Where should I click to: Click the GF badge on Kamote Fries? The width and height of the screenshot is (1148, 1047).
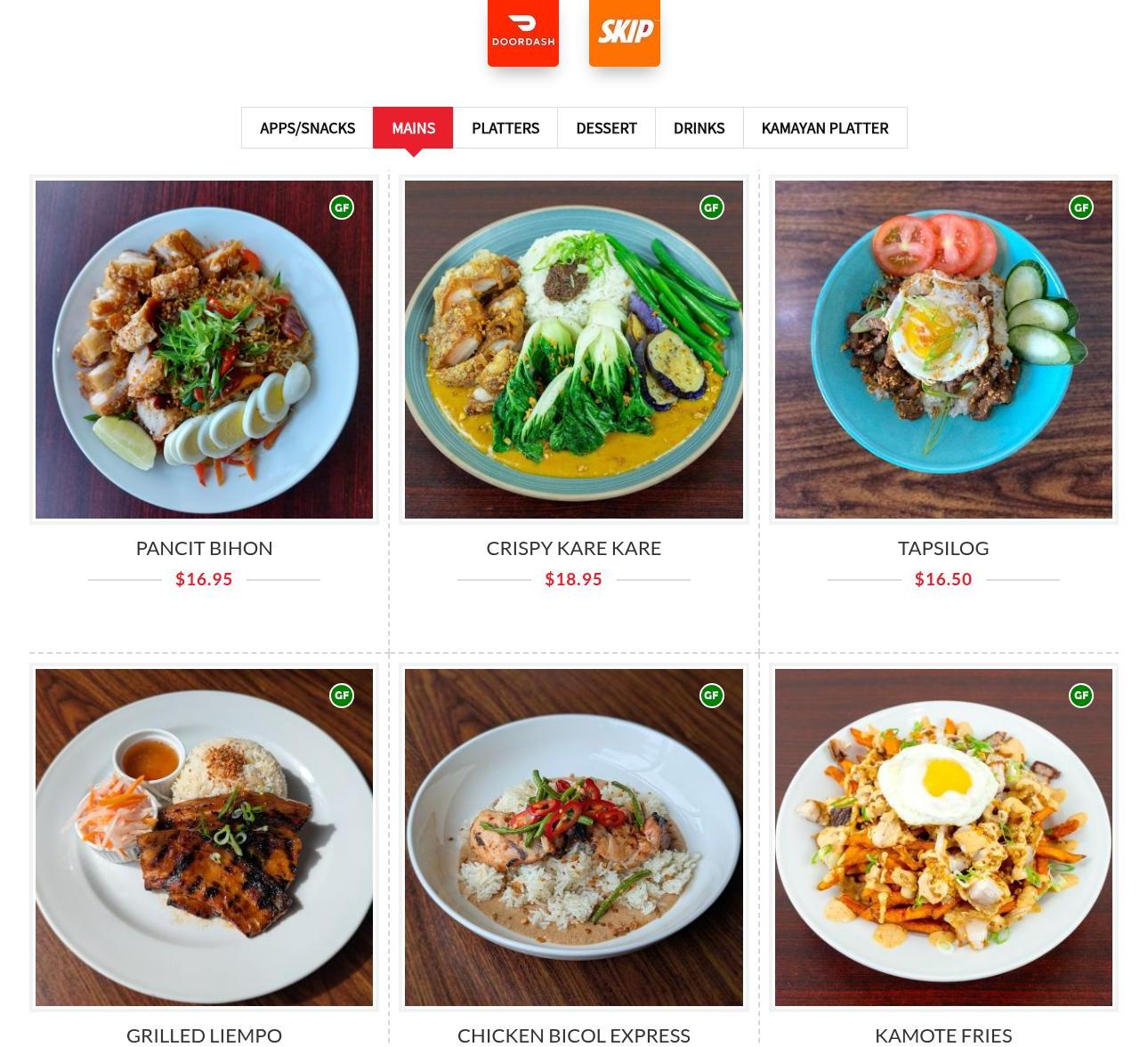1081,696
